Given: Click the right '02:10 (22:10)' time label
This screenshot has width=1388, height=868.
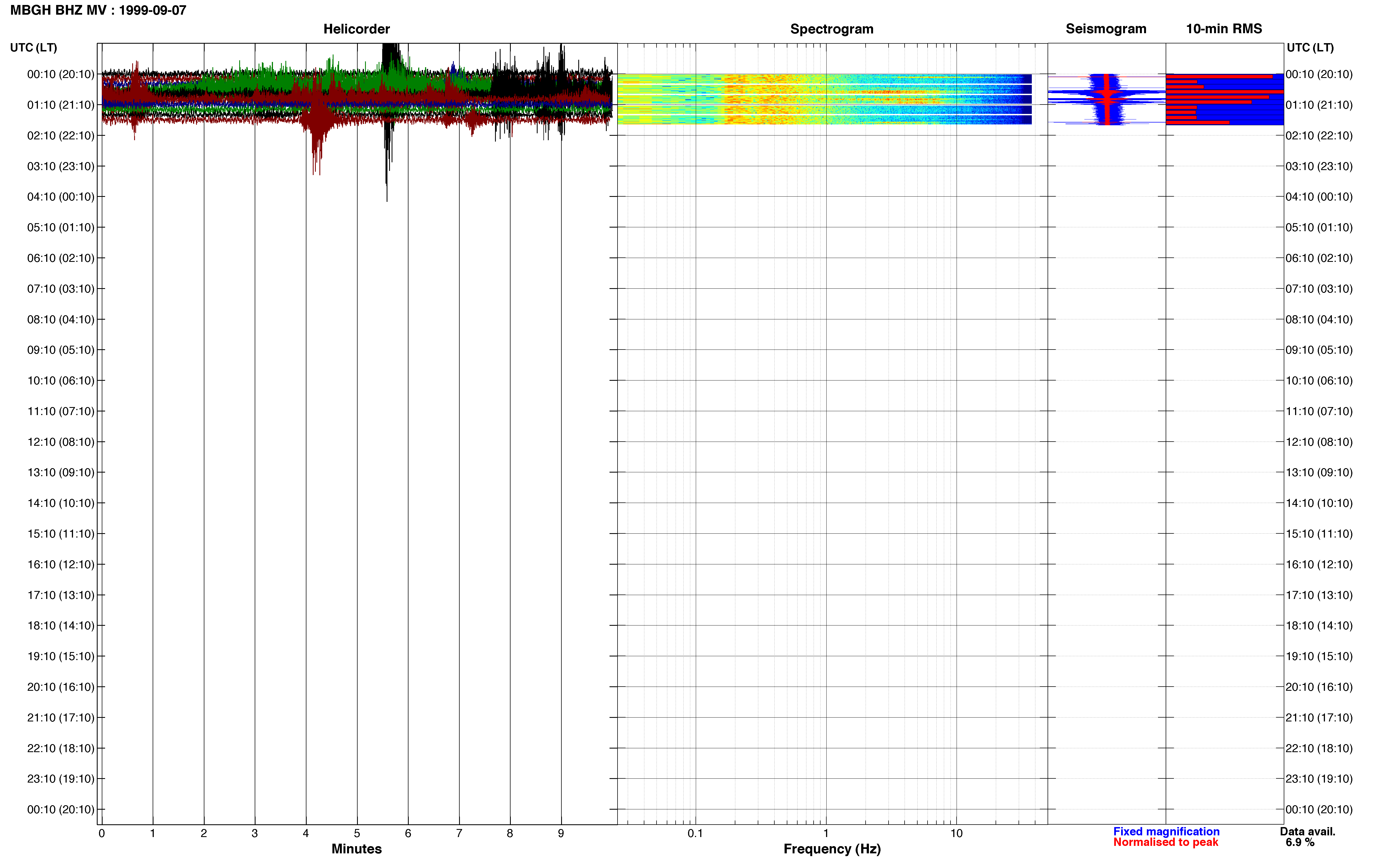Looking at the screenshot, I should 1319,135.
